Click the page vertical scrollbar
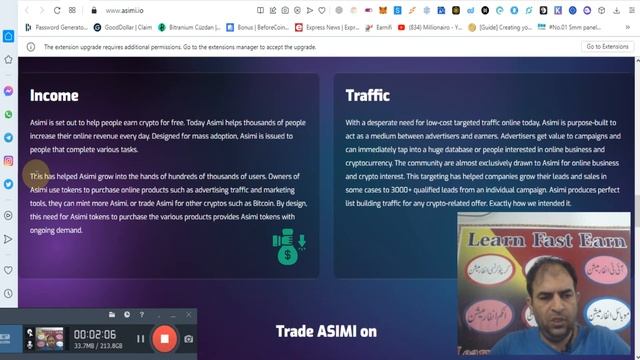The height and width of the screenshot is (360, 640). [x=637, y=208]
